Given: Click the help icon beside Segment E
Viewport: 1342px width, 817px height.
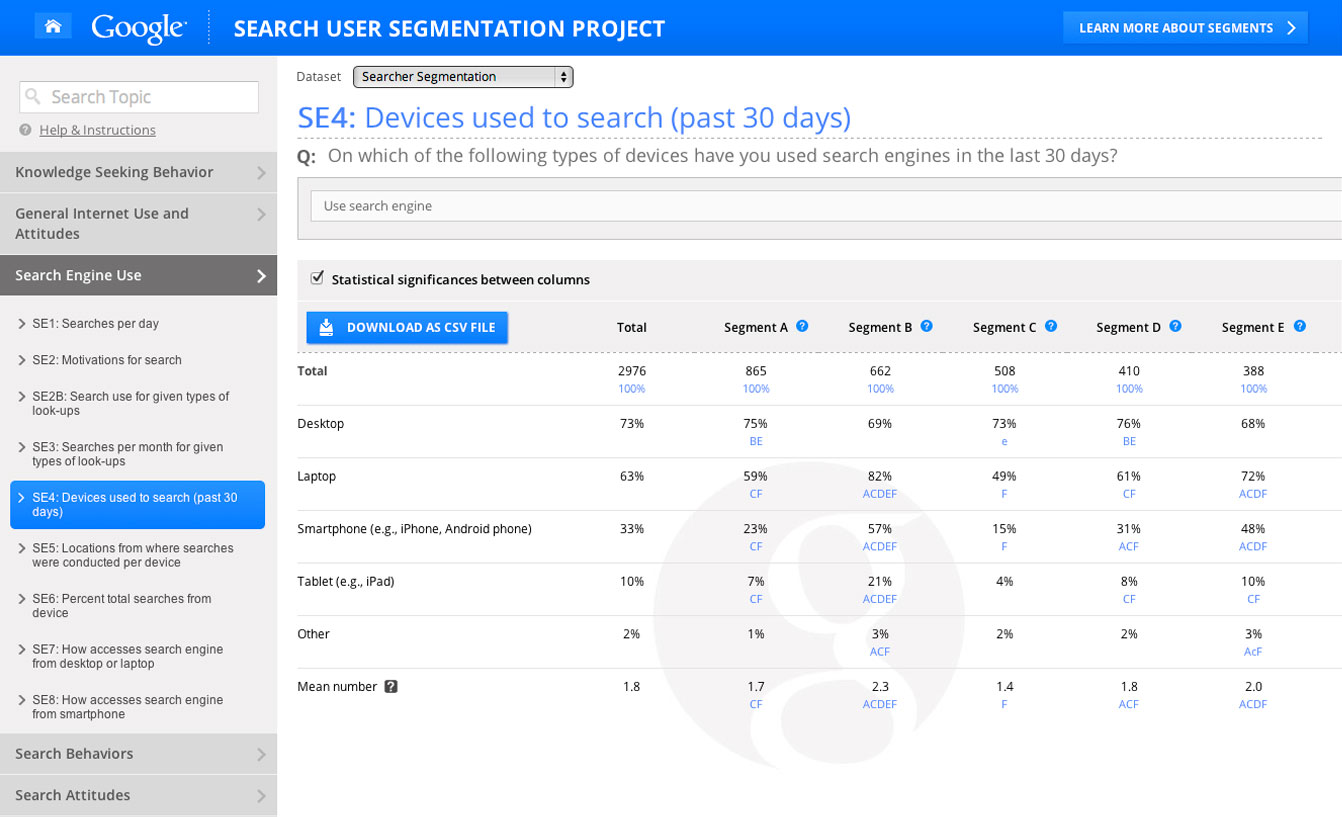Looking at the screenshot, I should (1299, 326).
